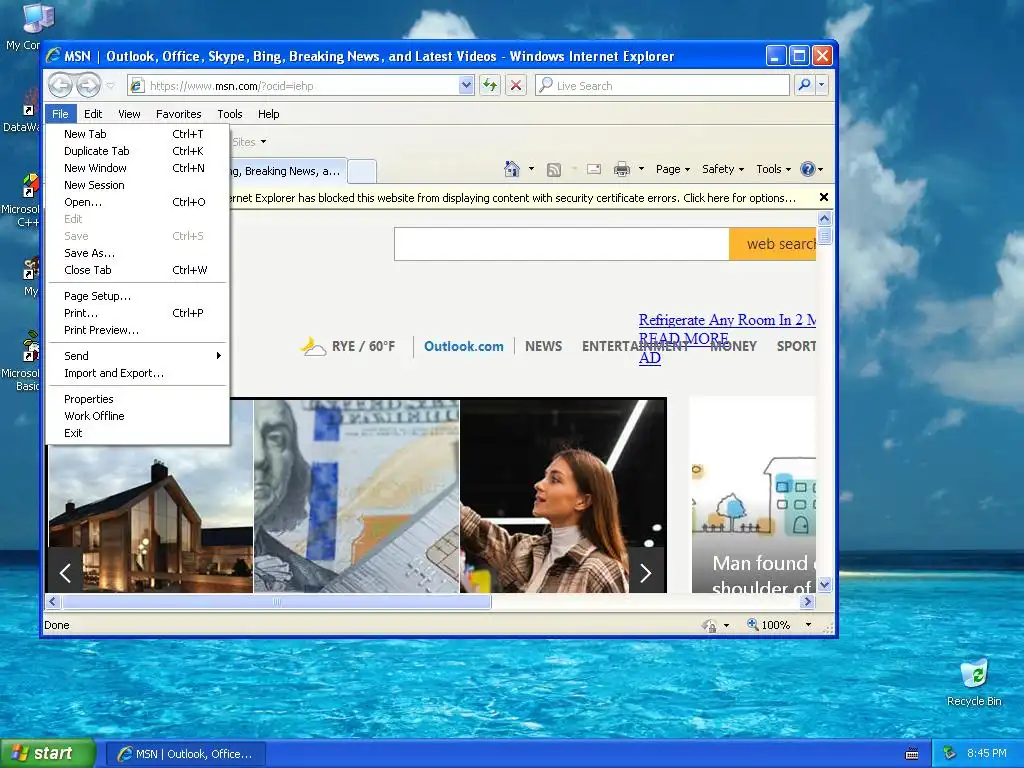Click the weather icon beside RYE
This screenshot has height=768, width=1024.
click(313, 346)
